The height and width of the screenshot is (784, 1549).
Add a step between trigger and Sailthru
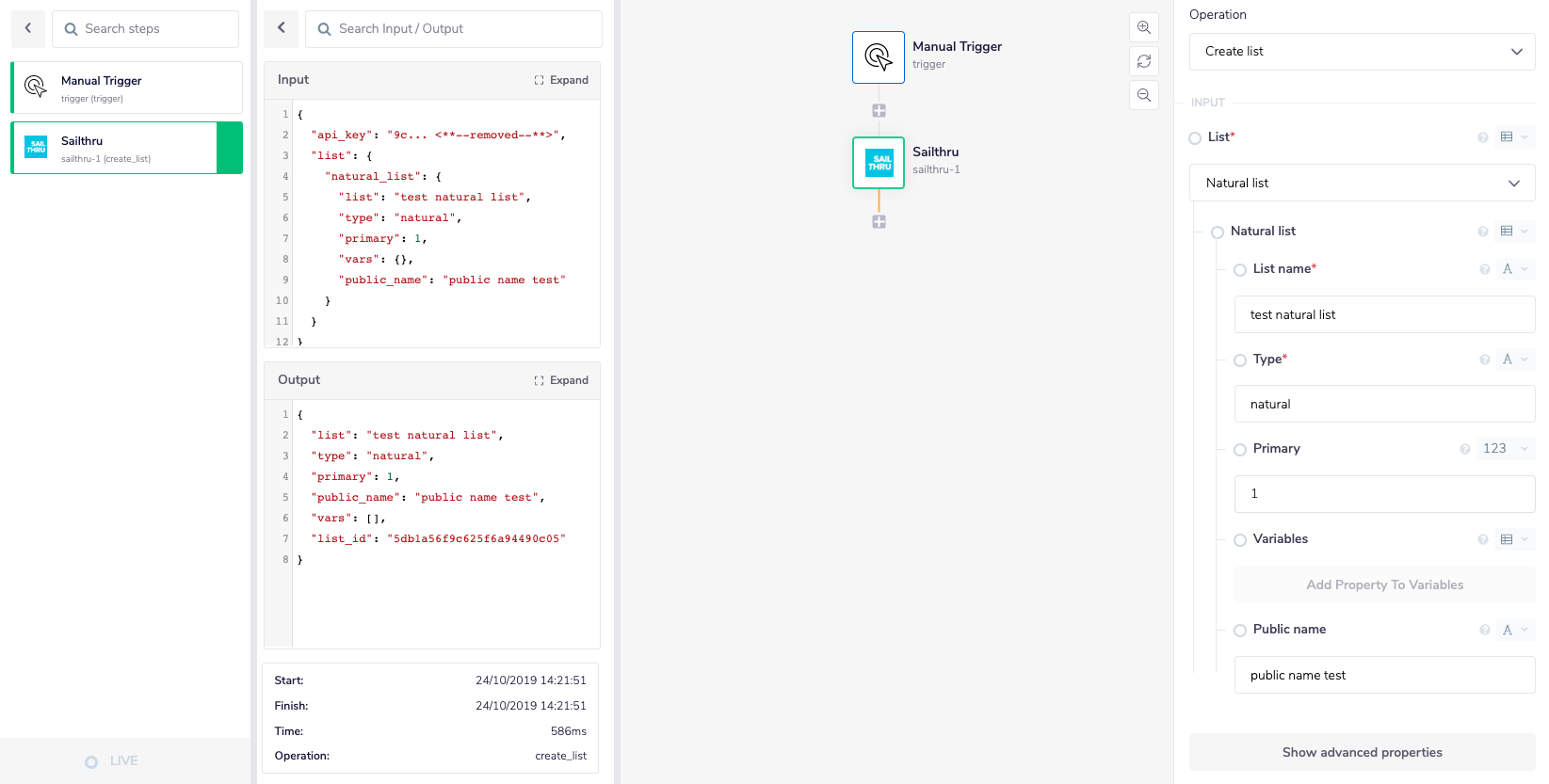coord(879,111)
